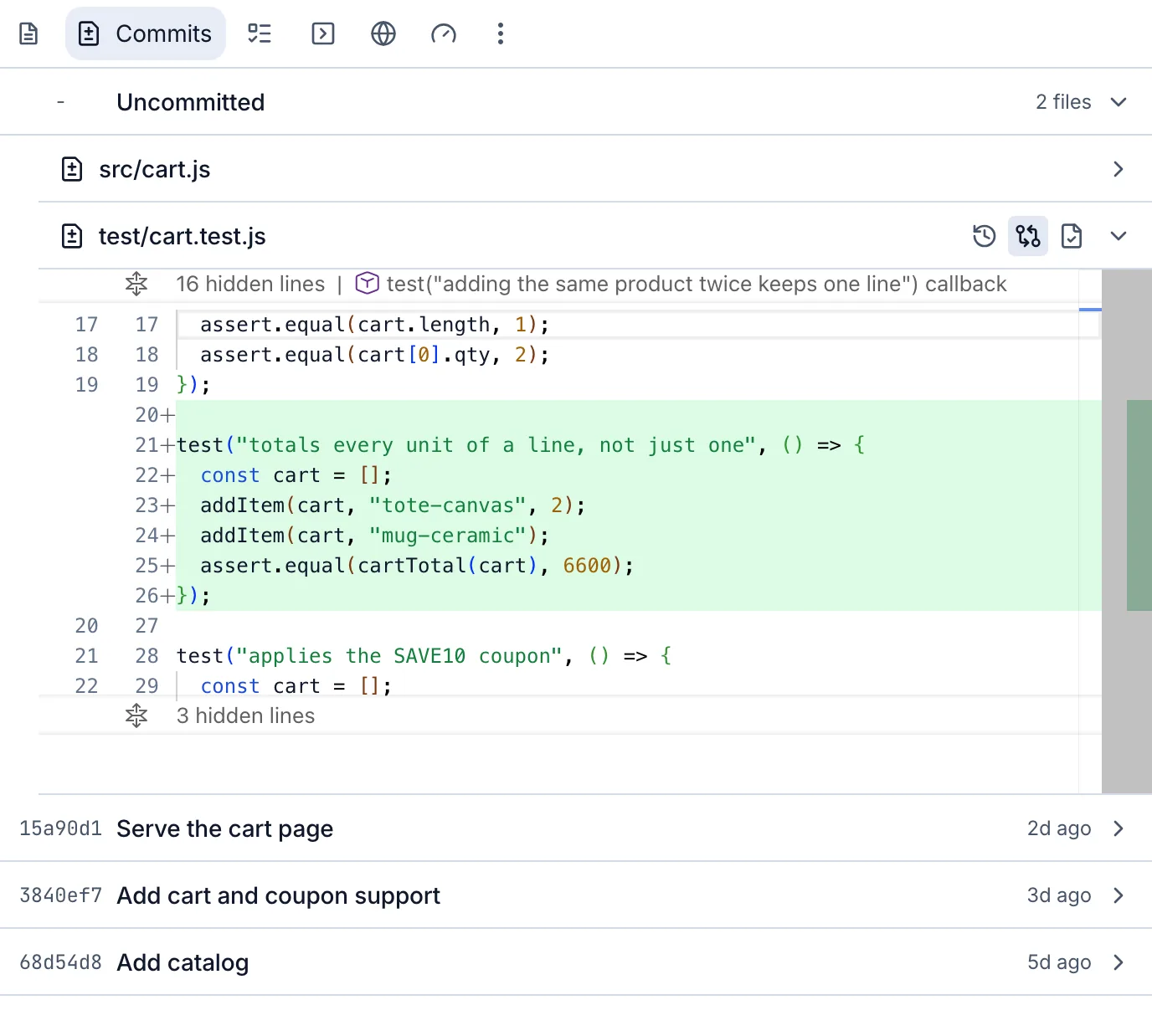Collapse the Uncommitted files list chevron
1152x1036 pixels.
1119,102
